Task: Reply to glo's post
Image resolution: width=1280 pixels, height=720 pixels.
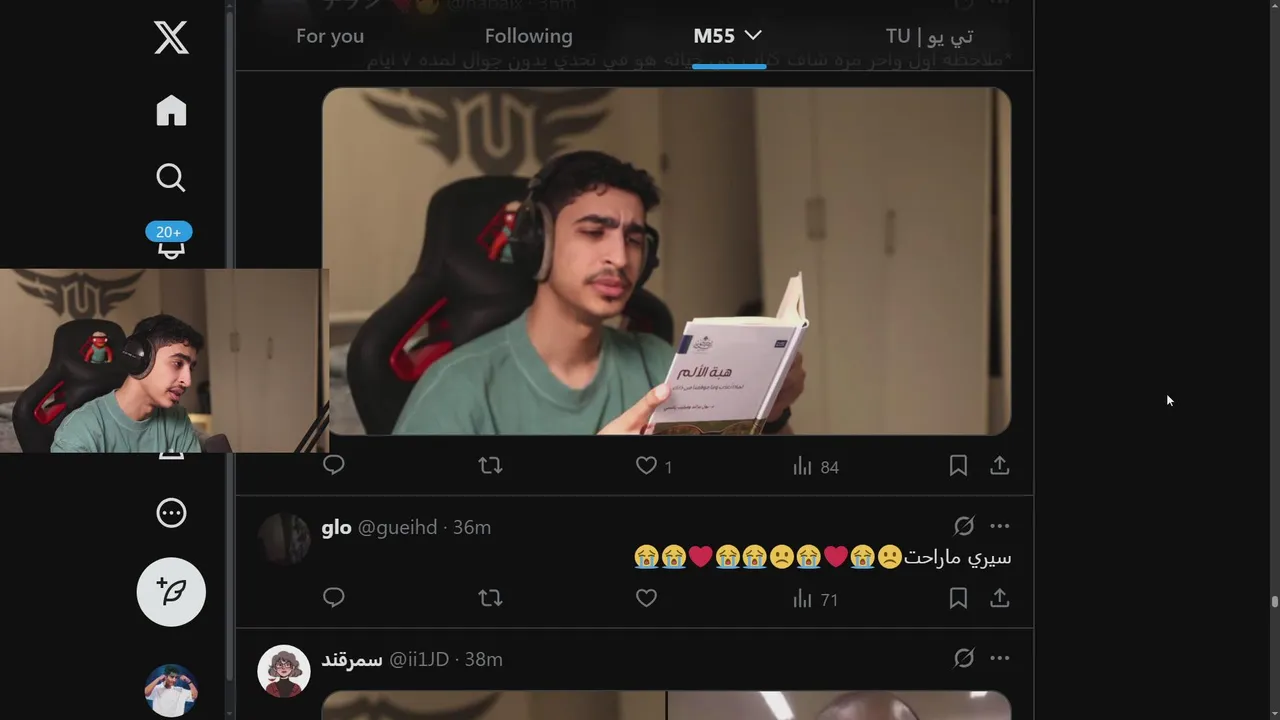Action: 334,598
